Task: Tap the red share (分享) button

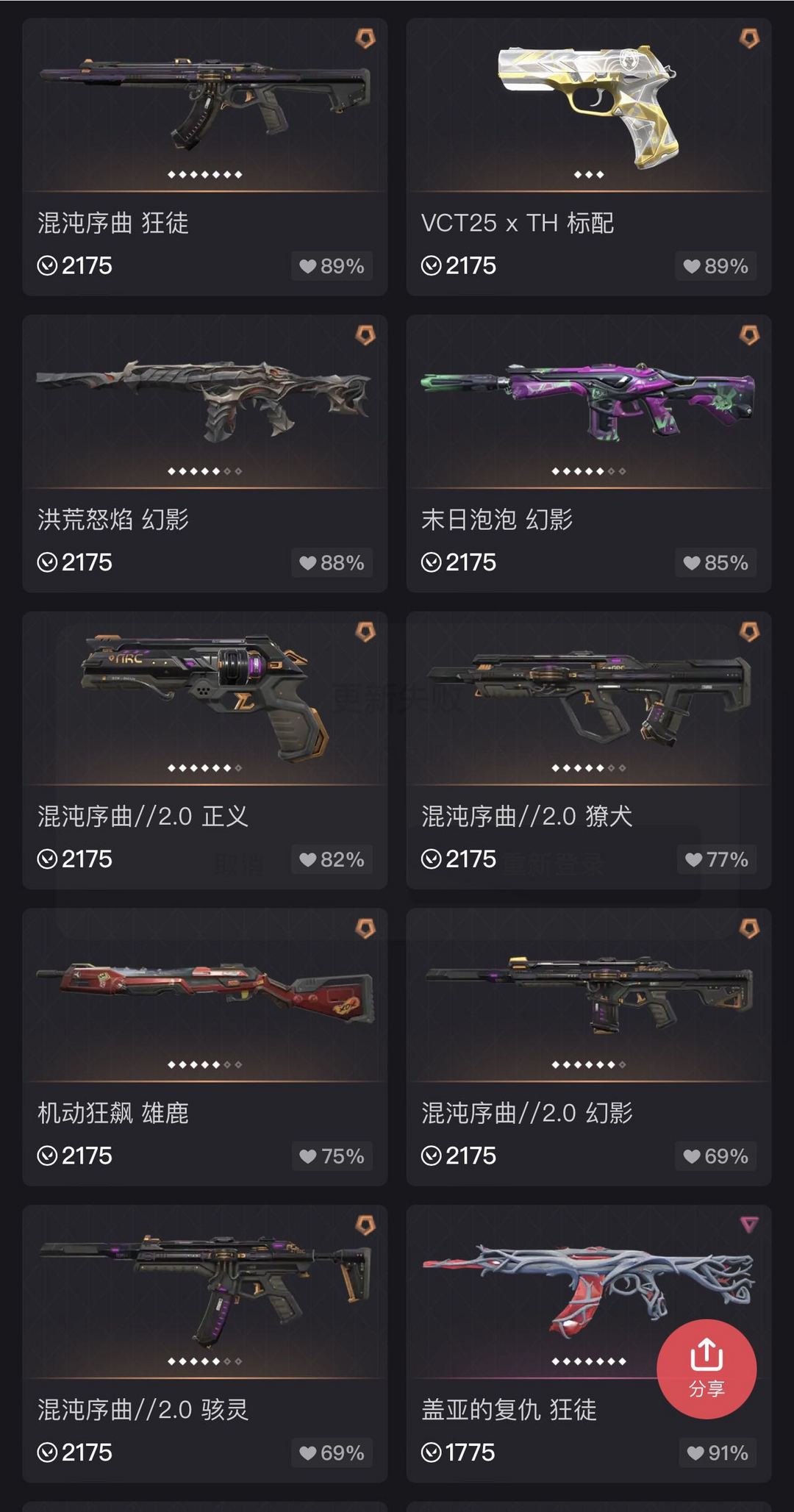Action: (707, 1369)
